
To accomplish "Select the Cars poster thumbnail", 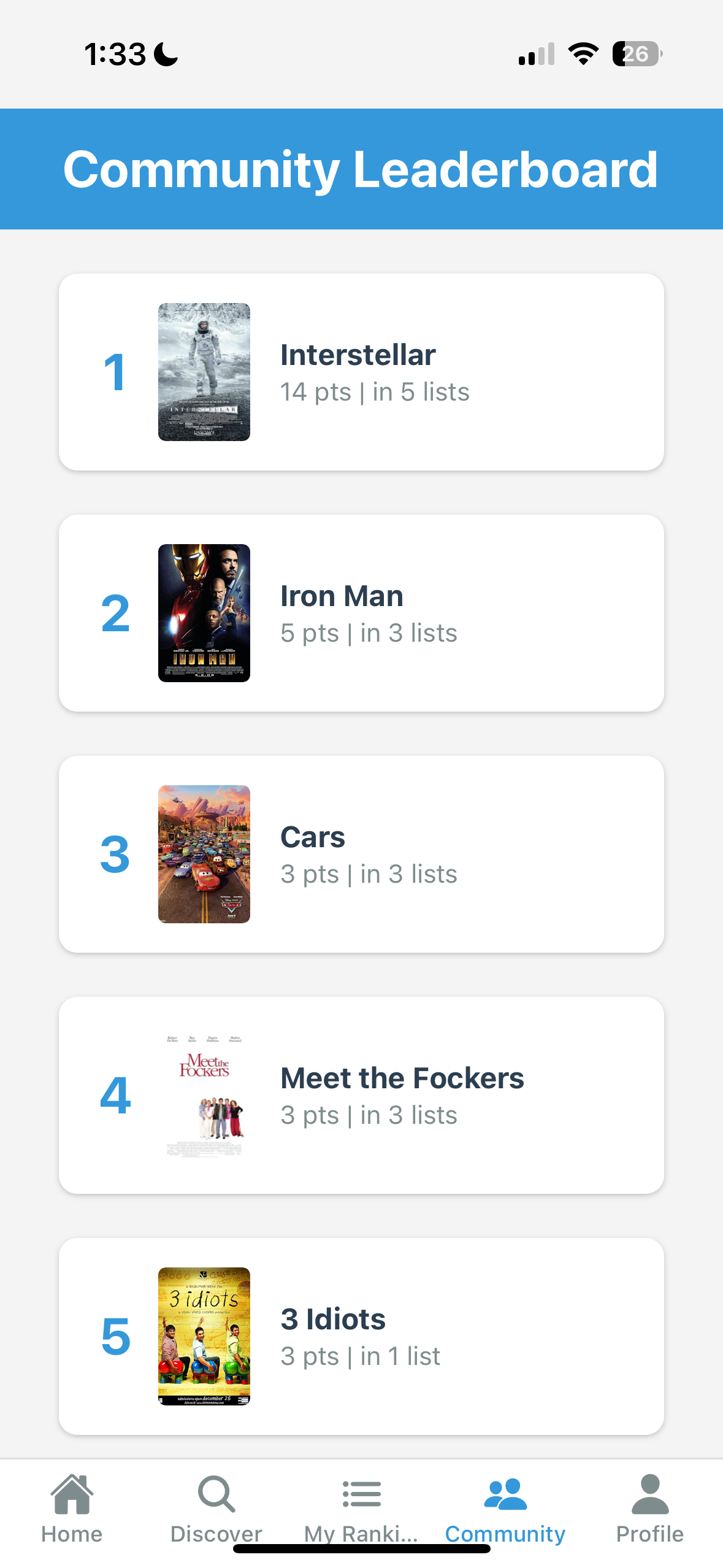I will (204, 854).
